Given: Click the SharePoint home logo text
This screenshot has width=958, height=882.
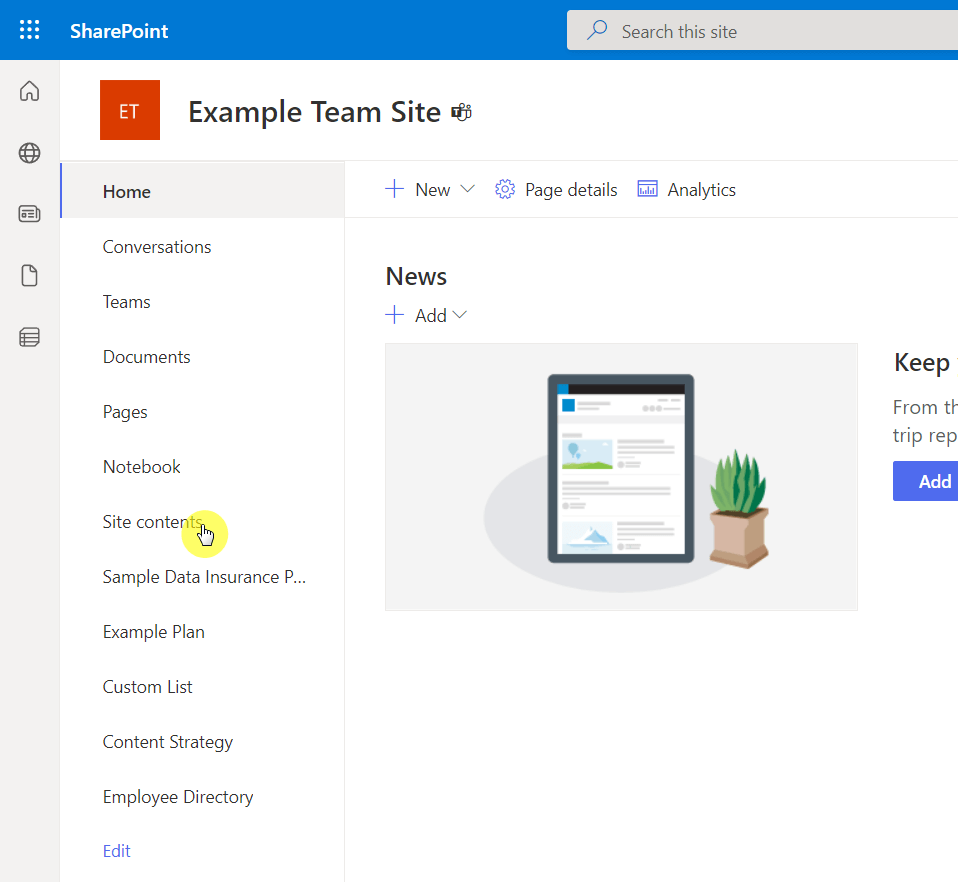Looking at the screenshot, I should [x=119, y=31].
